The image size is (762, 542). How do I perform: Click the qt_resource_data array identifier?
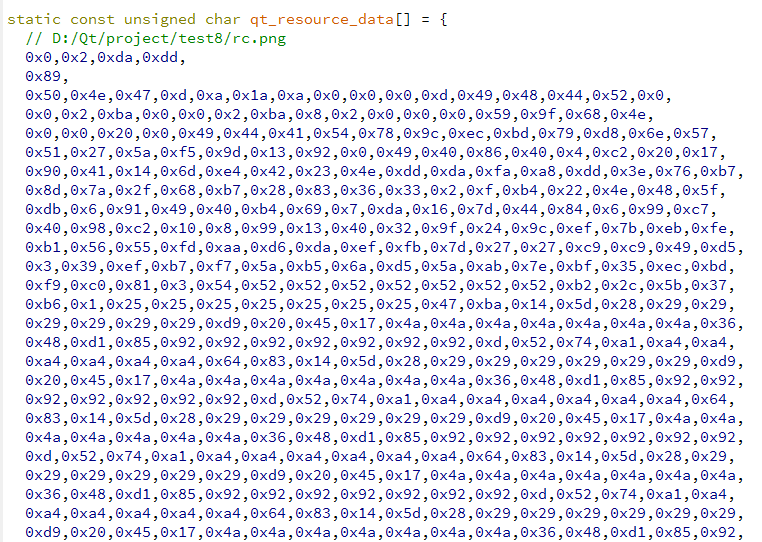321,19
